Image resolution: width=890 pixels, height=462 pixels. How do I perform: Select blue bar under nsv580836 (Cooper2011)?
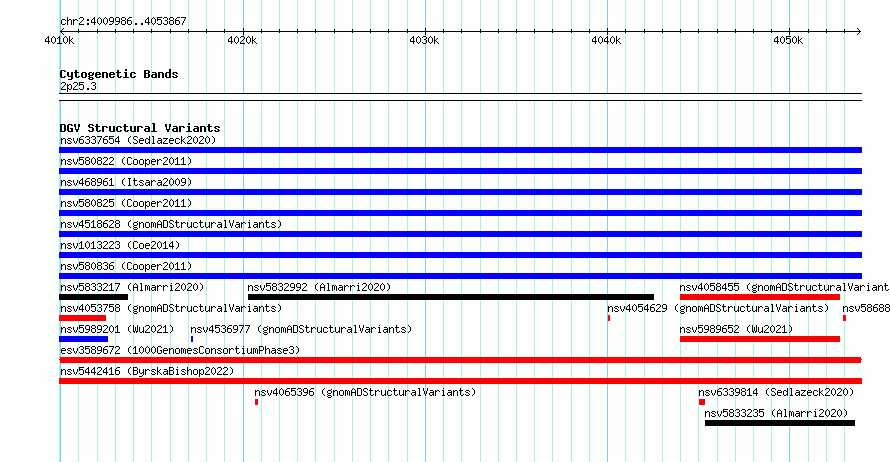(x=460, y=276)
